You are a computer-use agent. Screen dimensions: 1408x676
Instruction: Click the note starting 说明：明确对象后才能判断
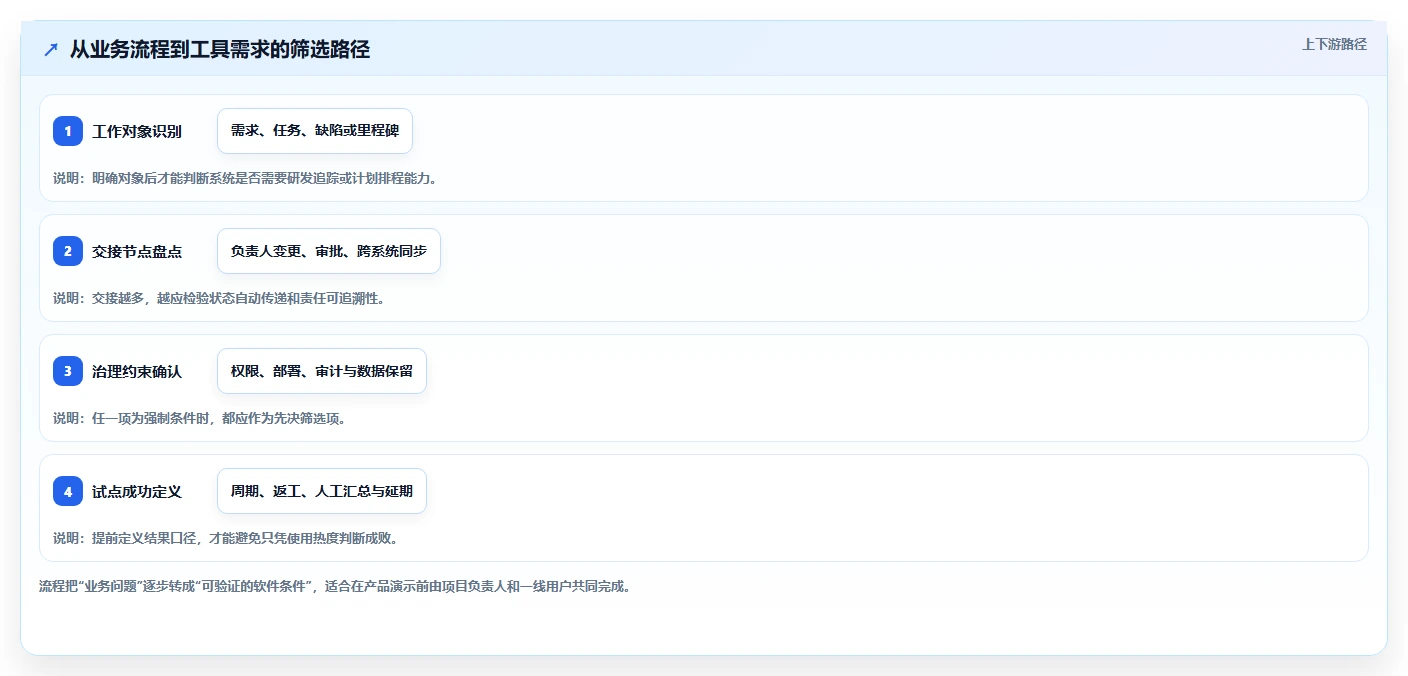coord(246,178)
